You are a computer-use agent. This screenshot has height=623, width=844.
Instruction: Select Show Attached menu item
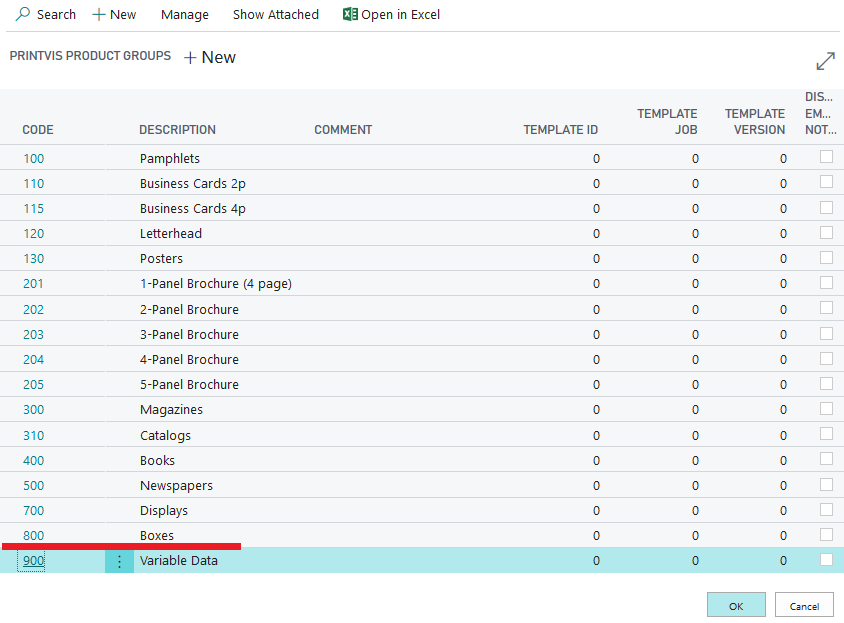275,15
